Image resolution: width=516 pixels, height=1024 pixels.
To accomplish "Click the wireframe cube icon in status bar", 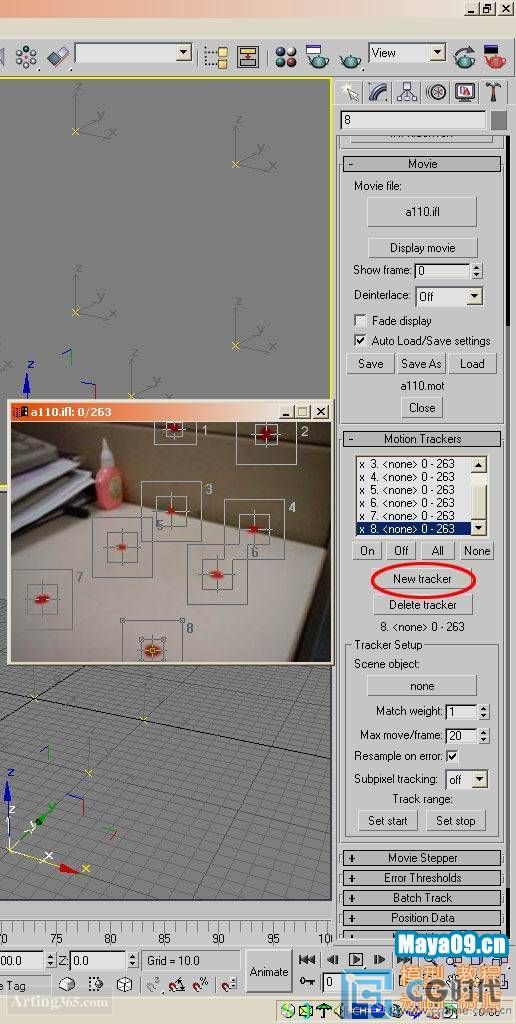I will pyautogui.click(x=124, y=984).
